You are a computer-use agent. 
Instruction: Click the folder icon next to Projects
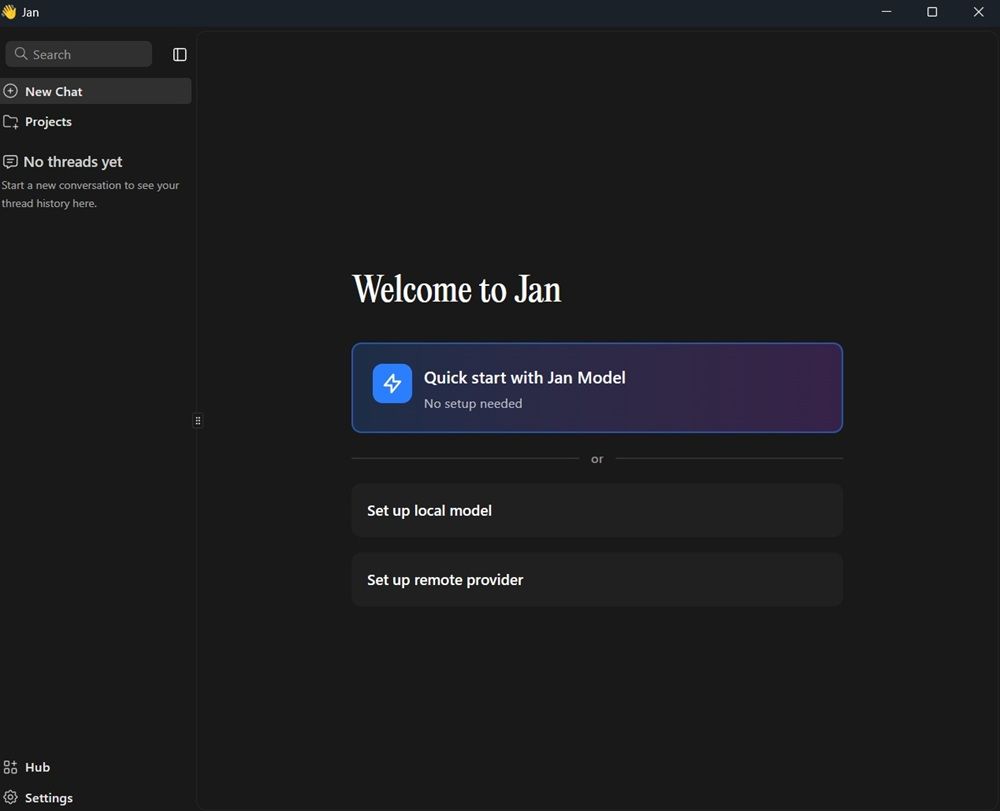[x=11, y=122]
